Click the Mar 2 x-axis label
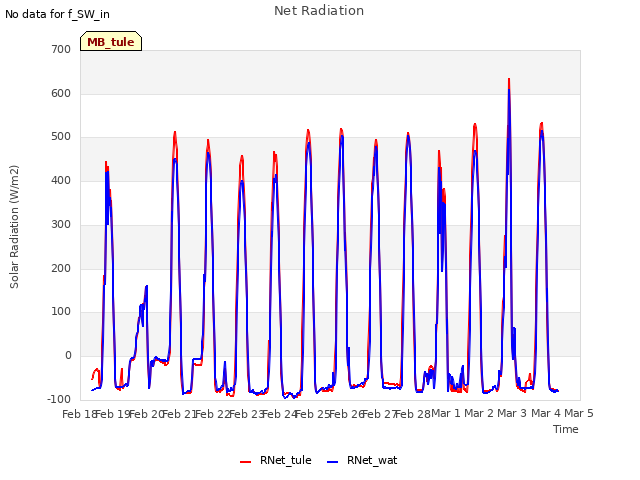The height and width of the screenshot is (480, 640). (479, 413)
